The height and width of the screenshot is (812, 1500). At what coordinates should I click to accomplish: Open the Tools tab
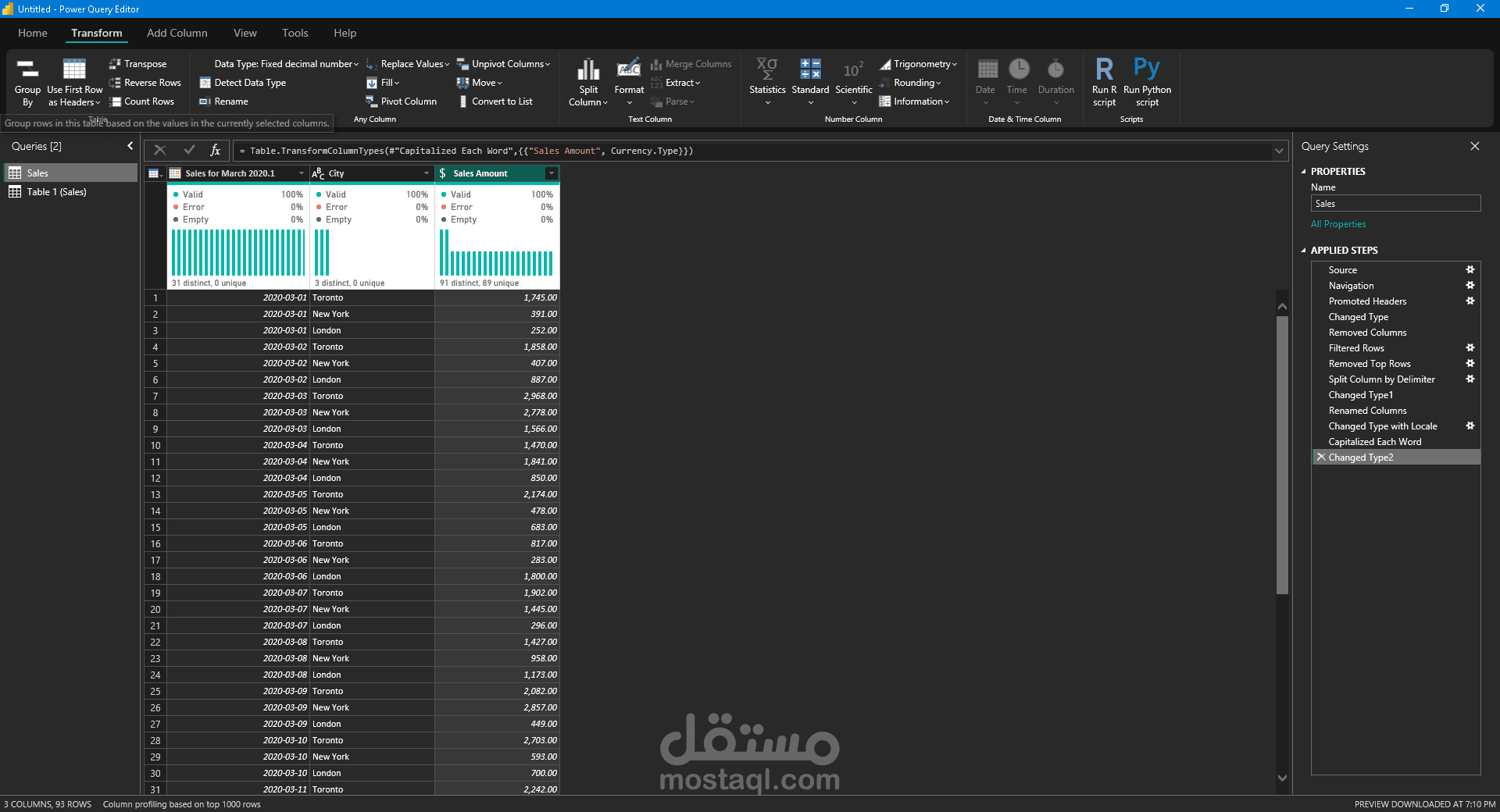point(295,33)
